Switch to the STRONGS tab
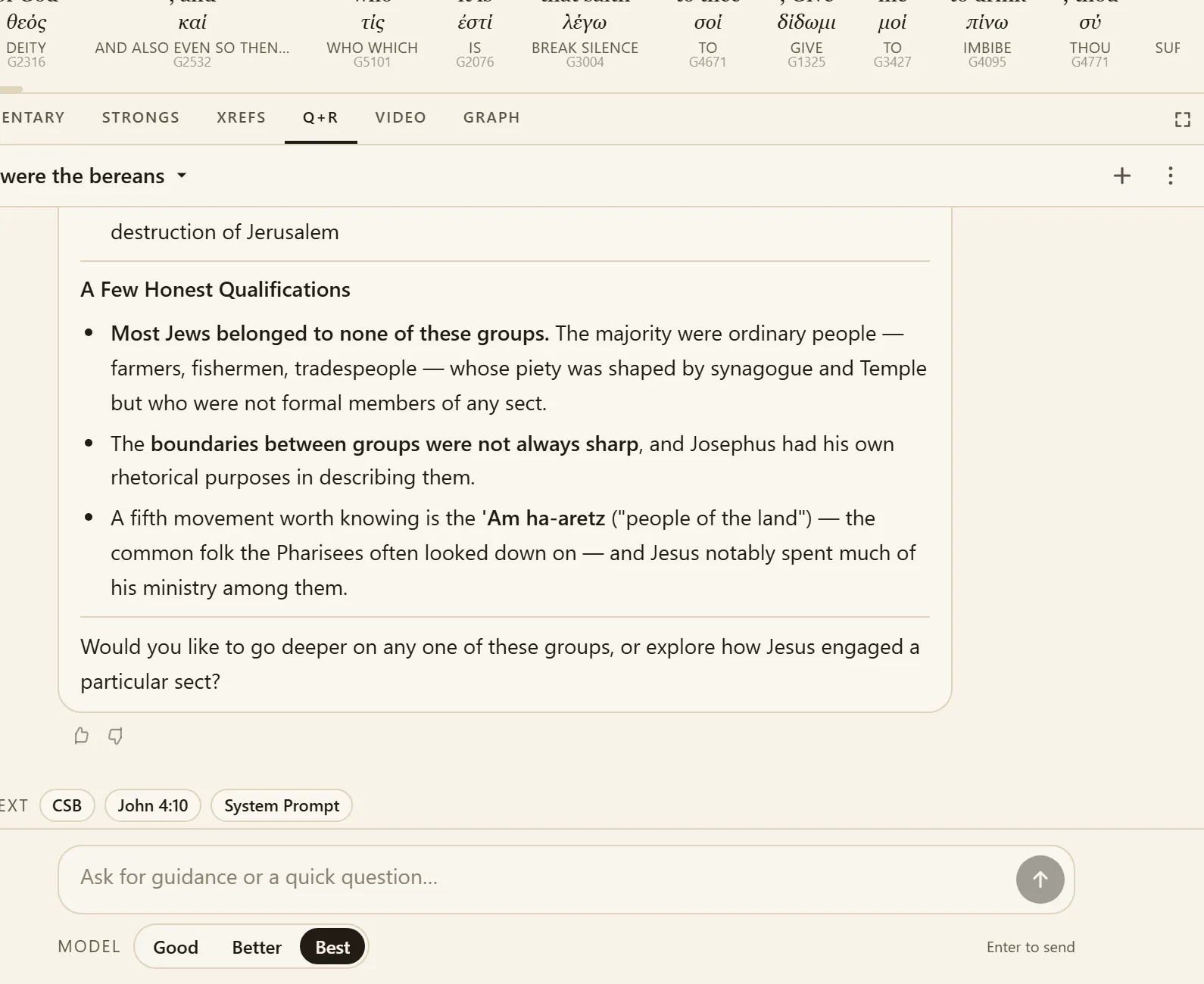Screen dimensions: 1204x984 click(141, 117)
